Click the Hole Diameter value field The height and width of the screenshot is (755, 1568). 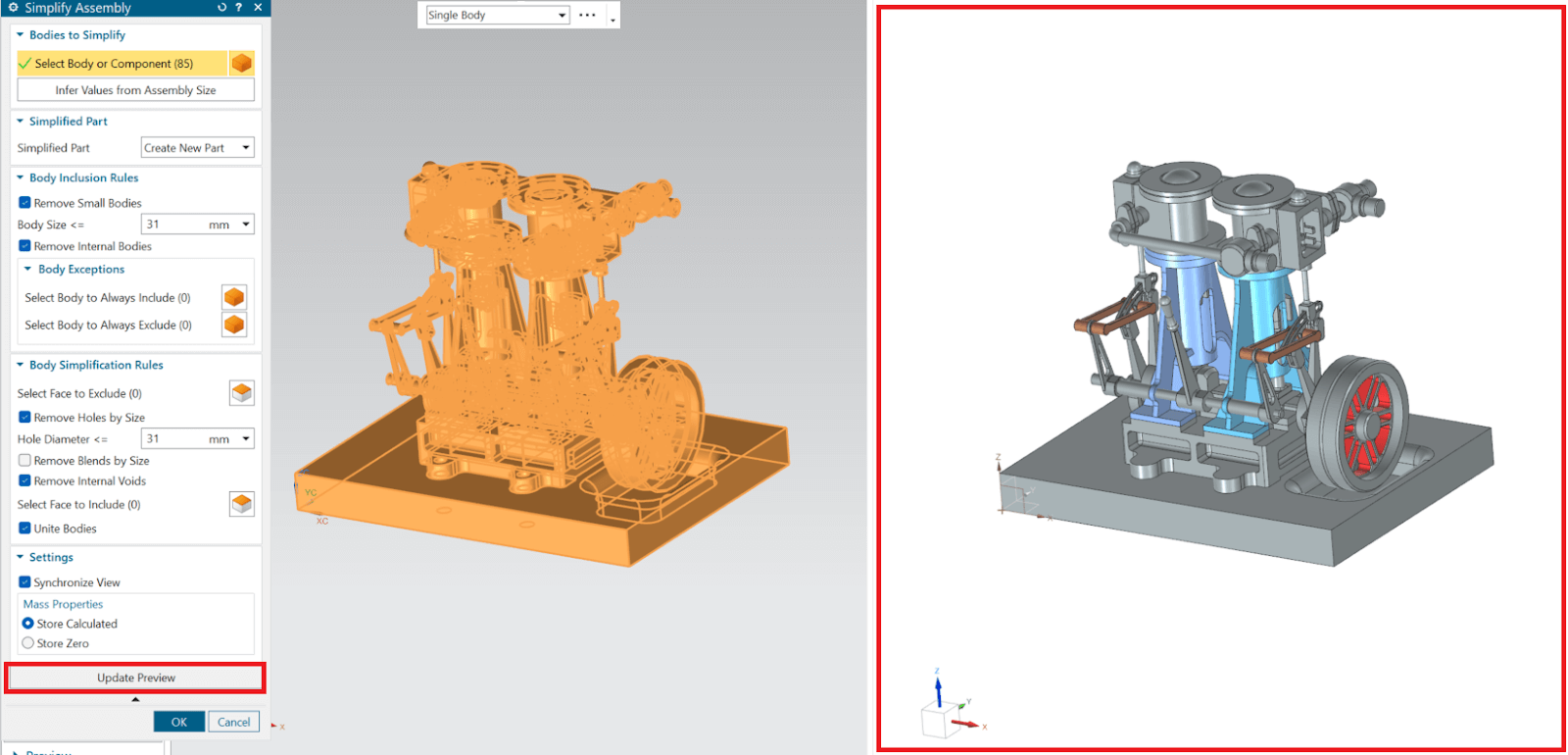[x=173, y=439]
